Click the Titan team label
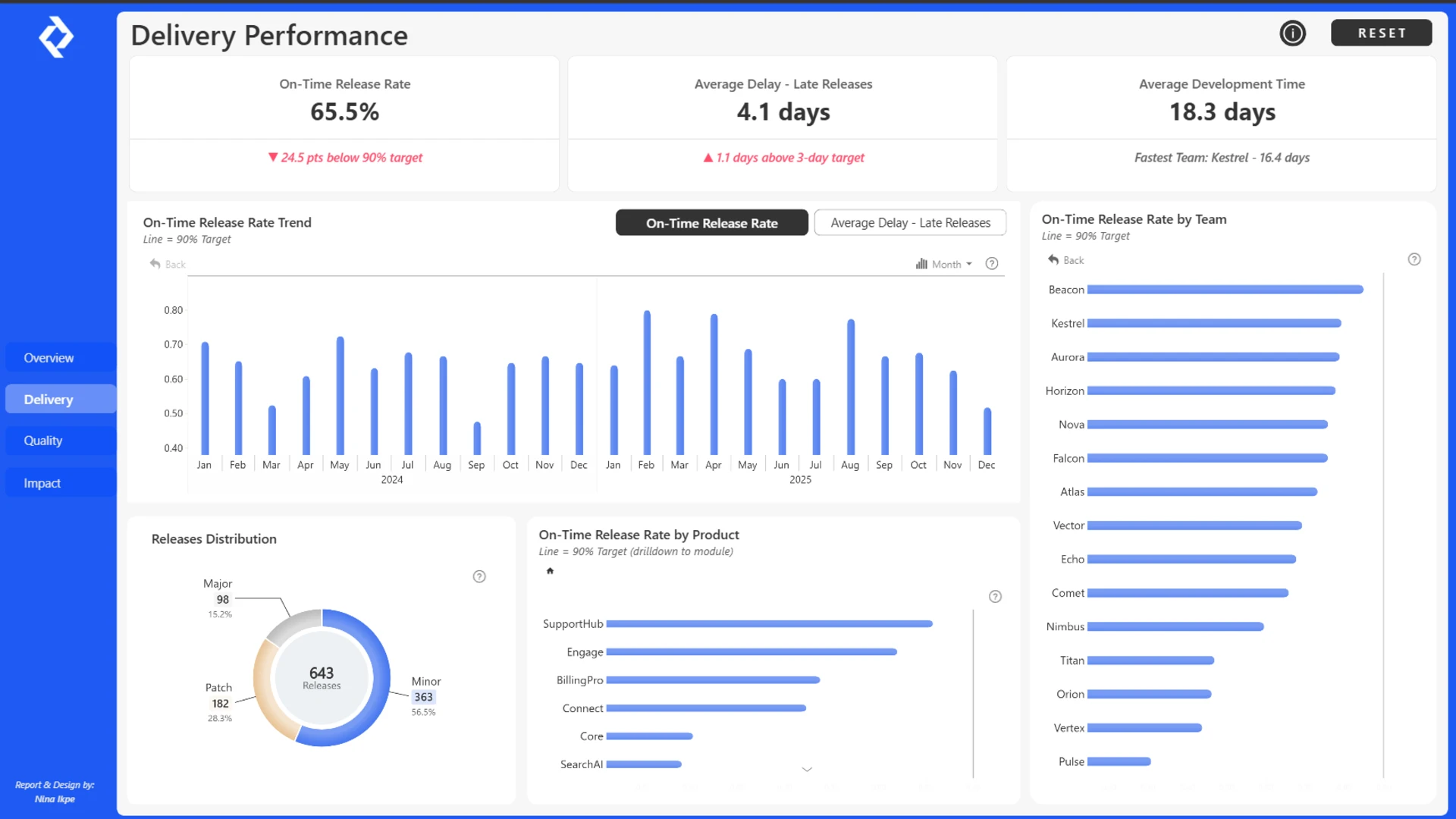 pyautogui.click(x=1072, y=661)
